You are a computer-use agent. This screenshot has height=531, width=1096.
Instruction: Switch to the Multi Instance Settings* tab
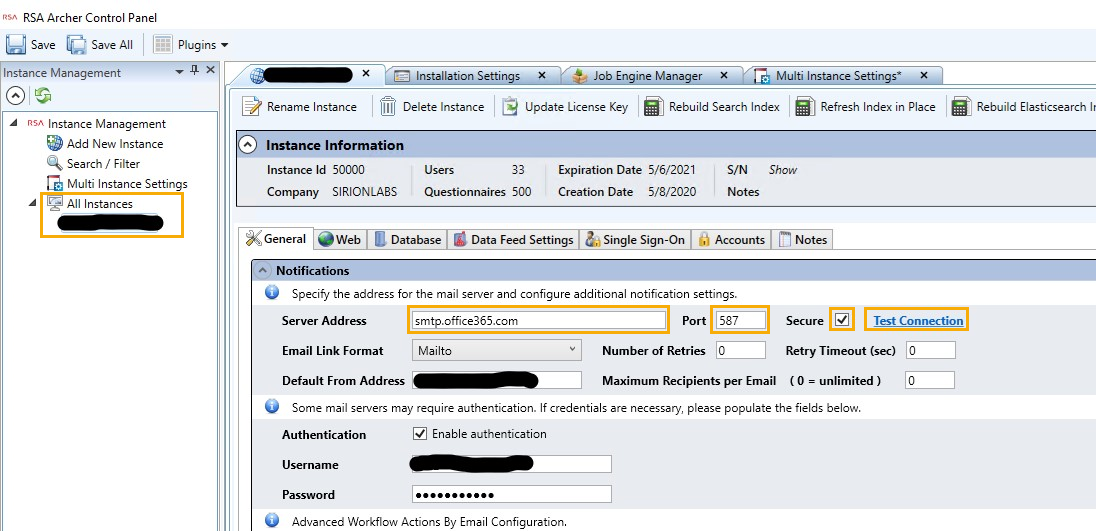pyautogui.click(x=839, y=75)
